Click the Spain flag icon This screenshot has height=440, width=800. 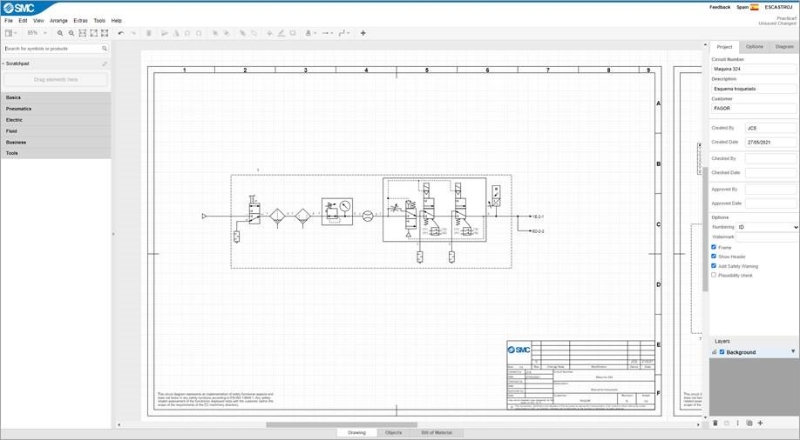pos(755,7)
